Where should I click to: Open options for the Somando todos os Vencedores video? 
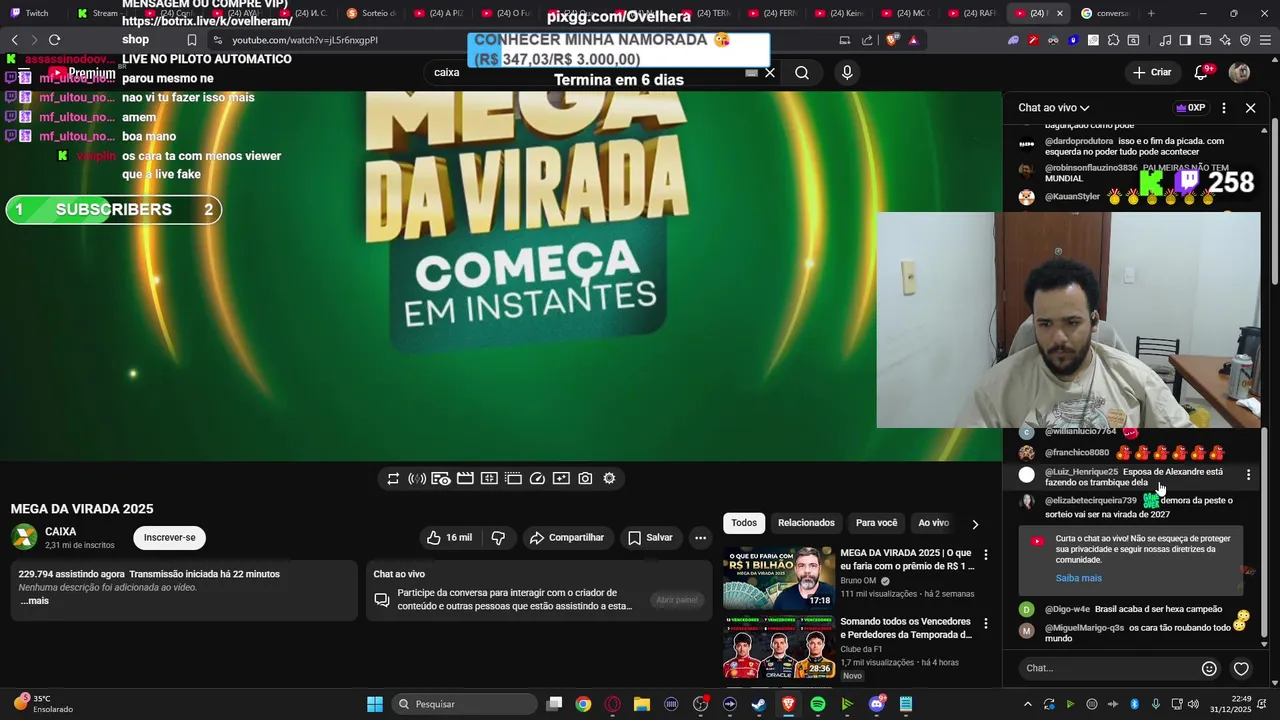[x=985, y=623]
